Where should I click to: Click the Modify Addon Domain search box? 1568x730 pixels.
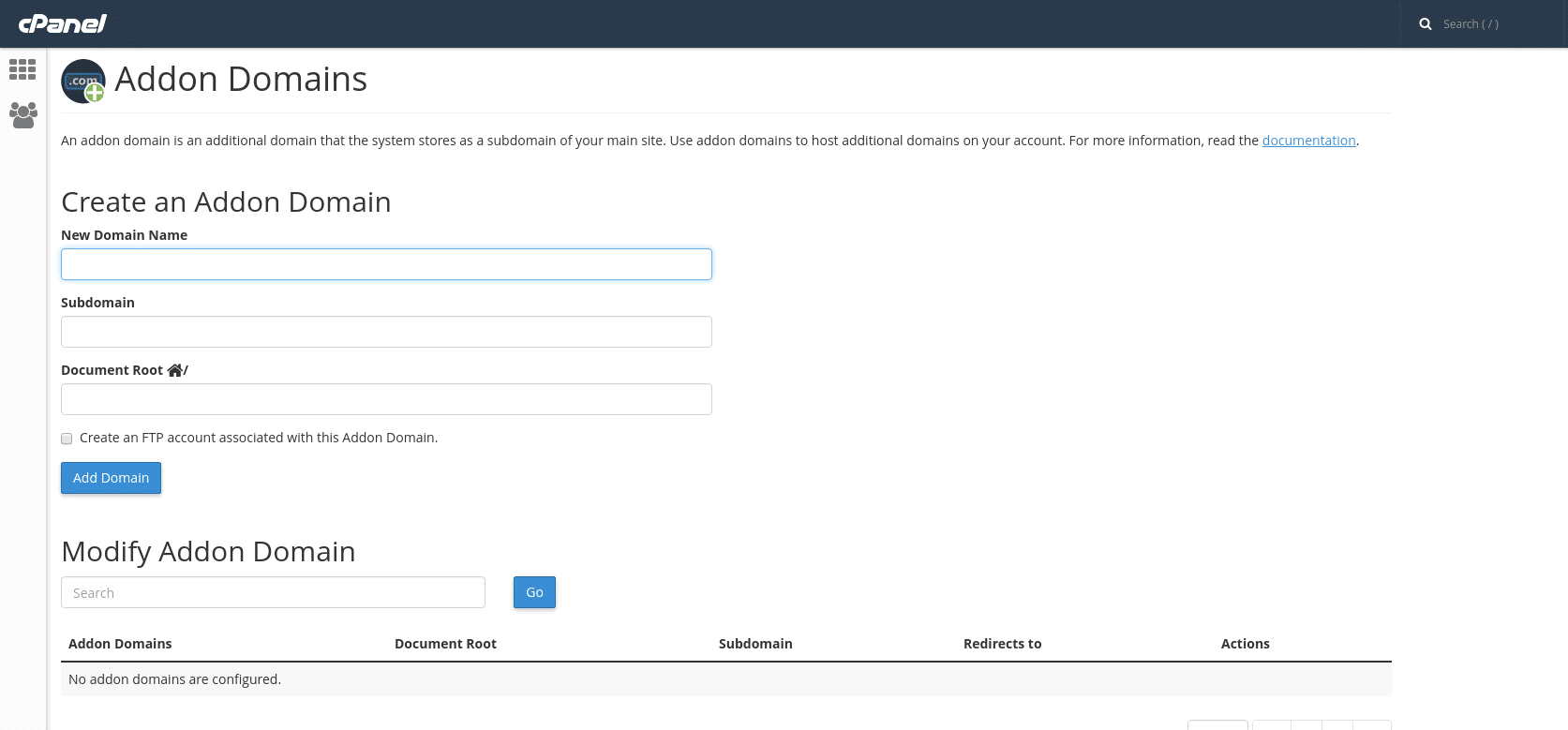(x=273, y=592)
